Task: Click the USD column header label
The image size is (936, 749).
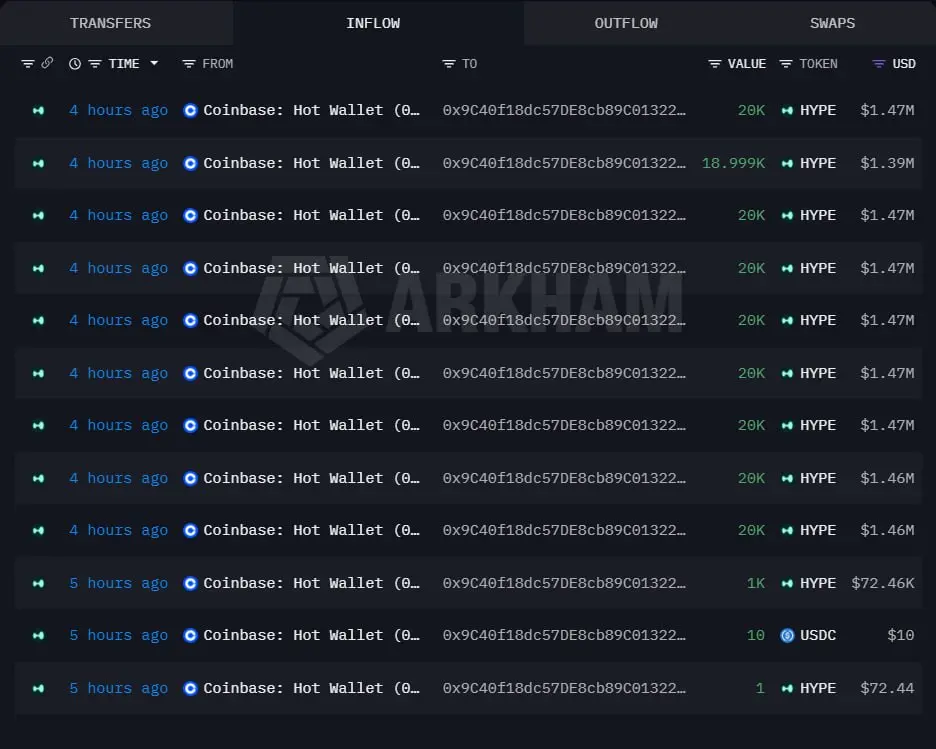Action: pyautogui.click(x=904, y=64)
